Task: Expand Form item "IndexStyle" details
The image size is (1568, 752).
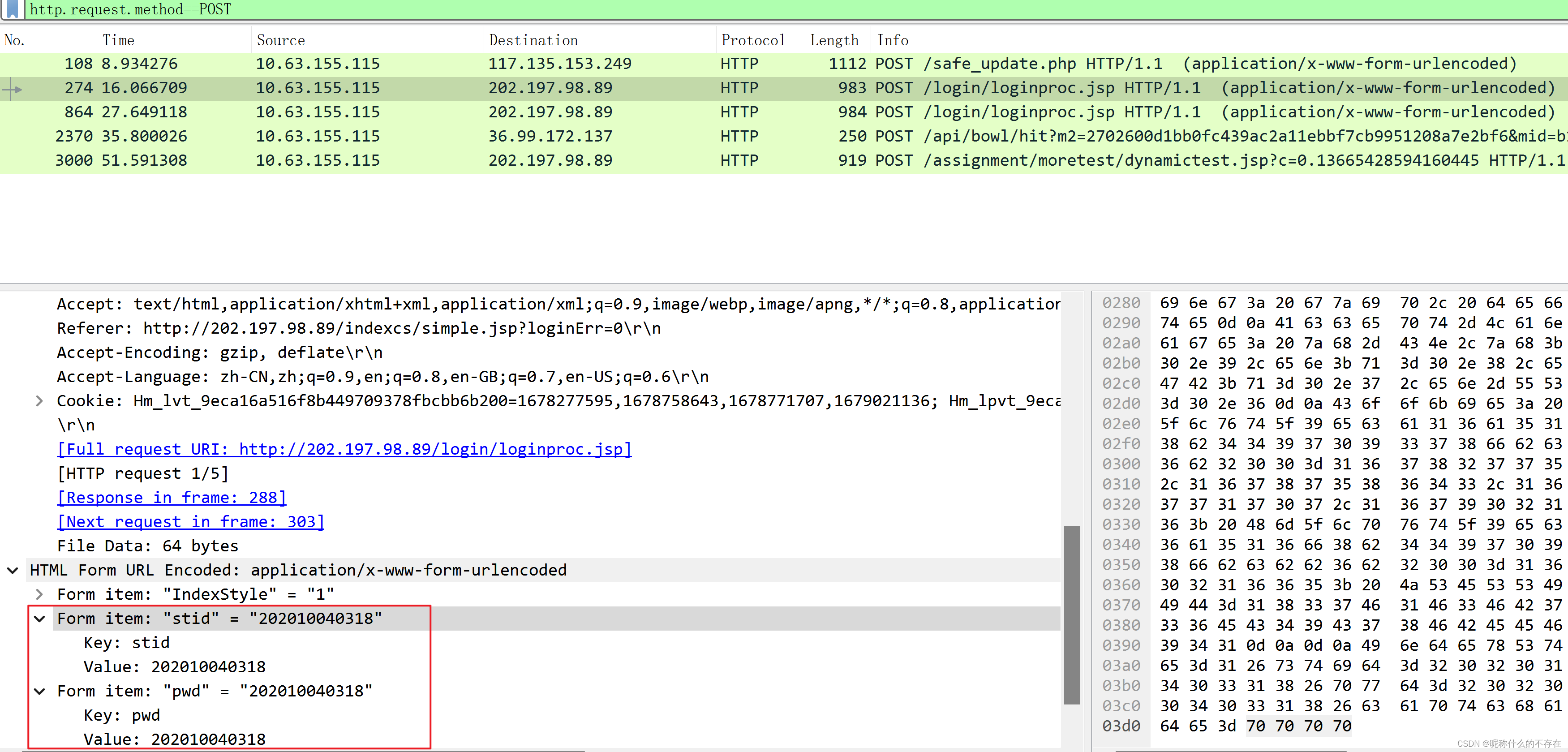Action: (39, 594)
